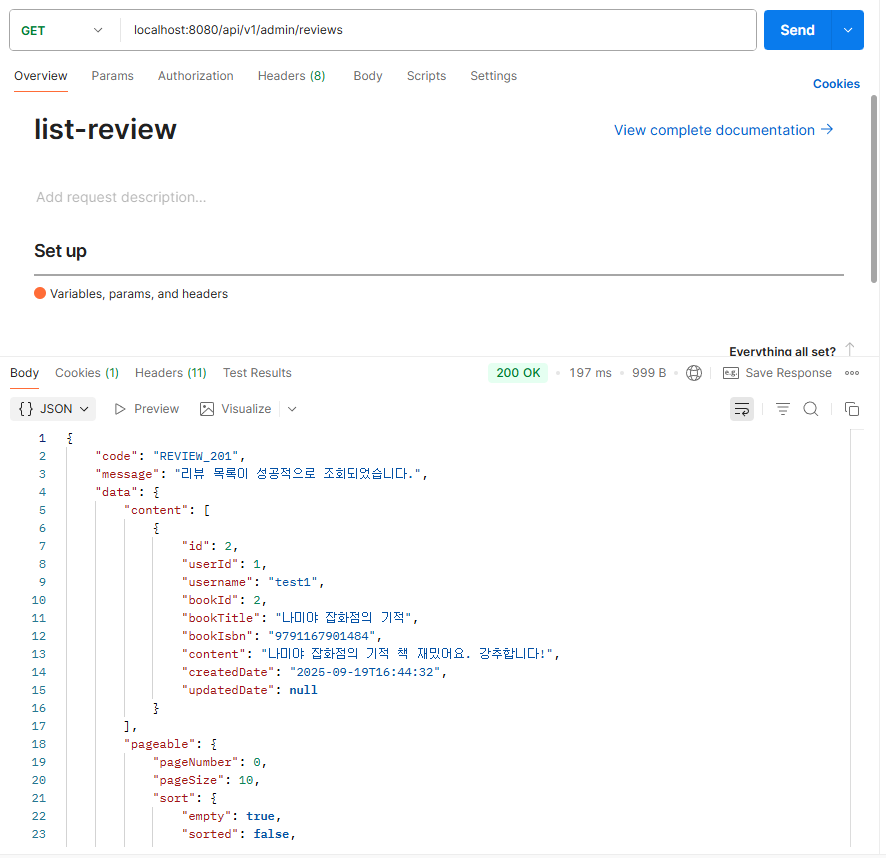
Task: Click the search response icon
Action: coord(811,409)
